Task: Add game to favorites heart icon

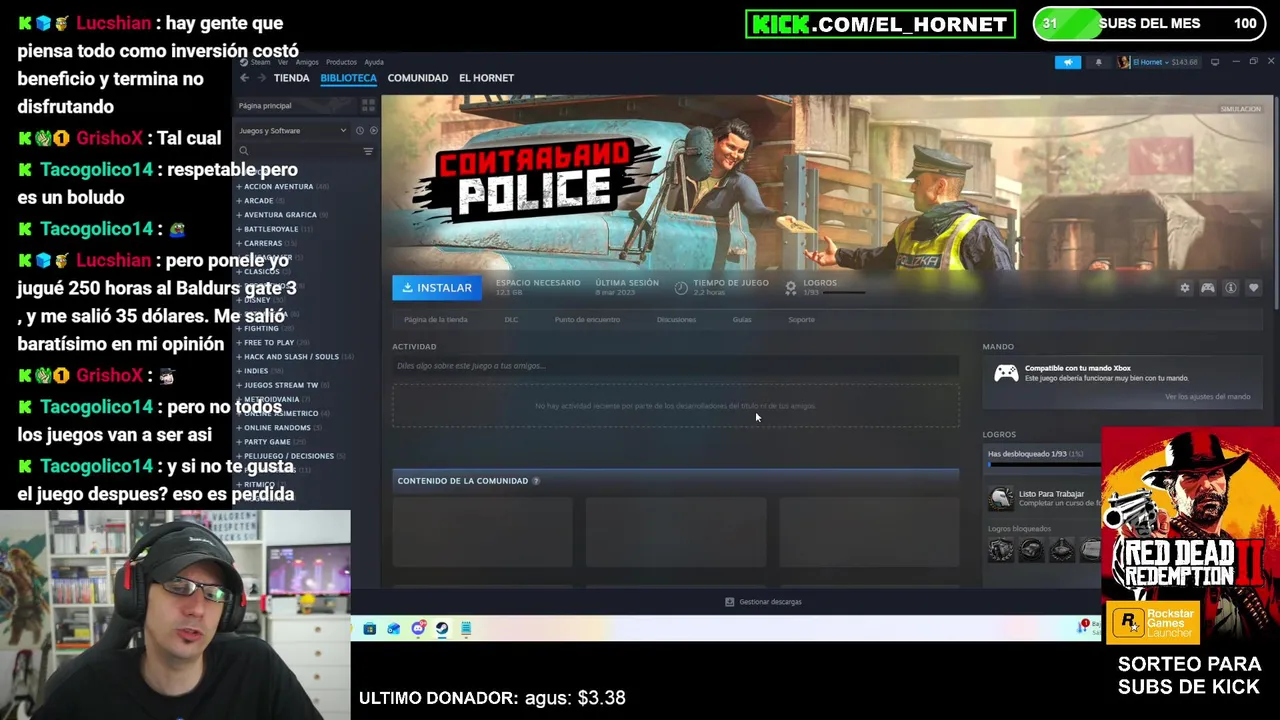Action: 1253,288
